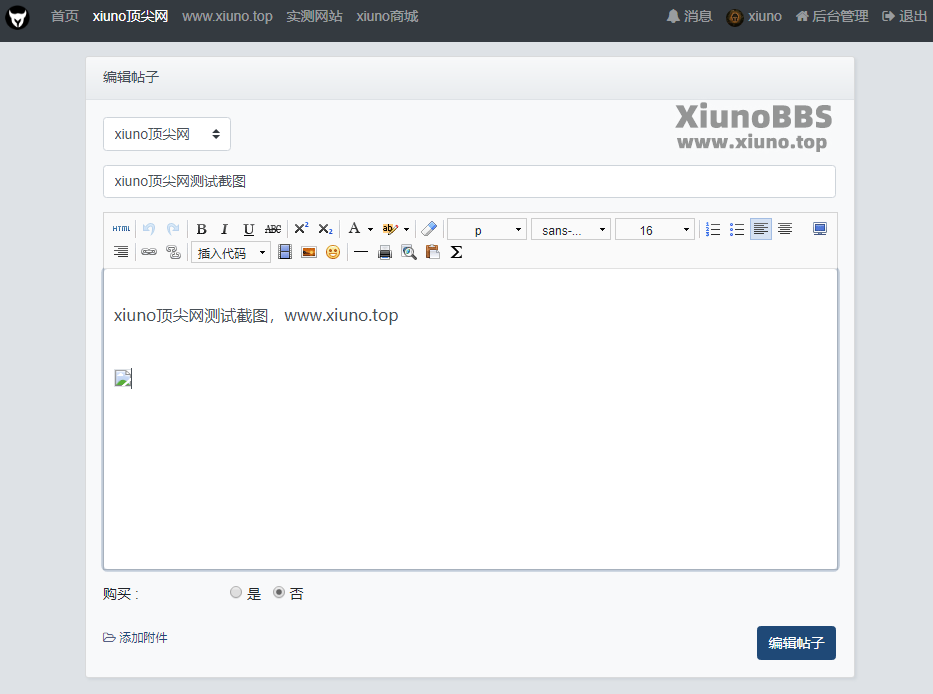Toggle underline formatting
This screenshot has height=694, width=933.
pyautogui.click(x=249, y=229)
